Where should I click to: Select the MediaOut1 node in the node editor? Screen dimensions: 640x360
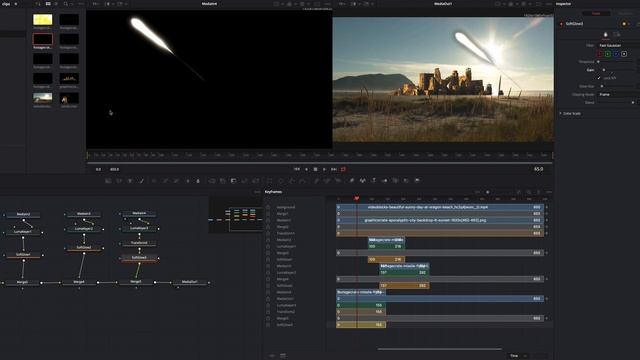point(189,282)
